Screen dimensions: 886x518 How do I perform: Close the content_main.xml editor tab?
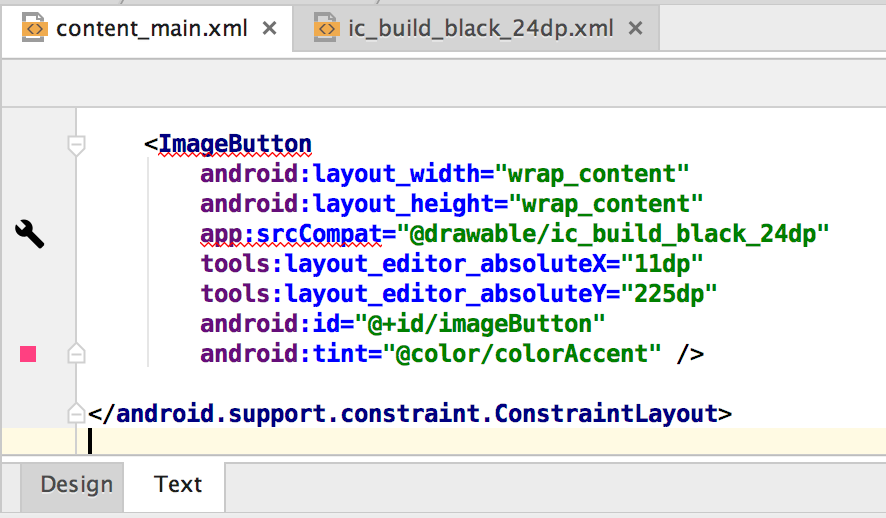269,28
